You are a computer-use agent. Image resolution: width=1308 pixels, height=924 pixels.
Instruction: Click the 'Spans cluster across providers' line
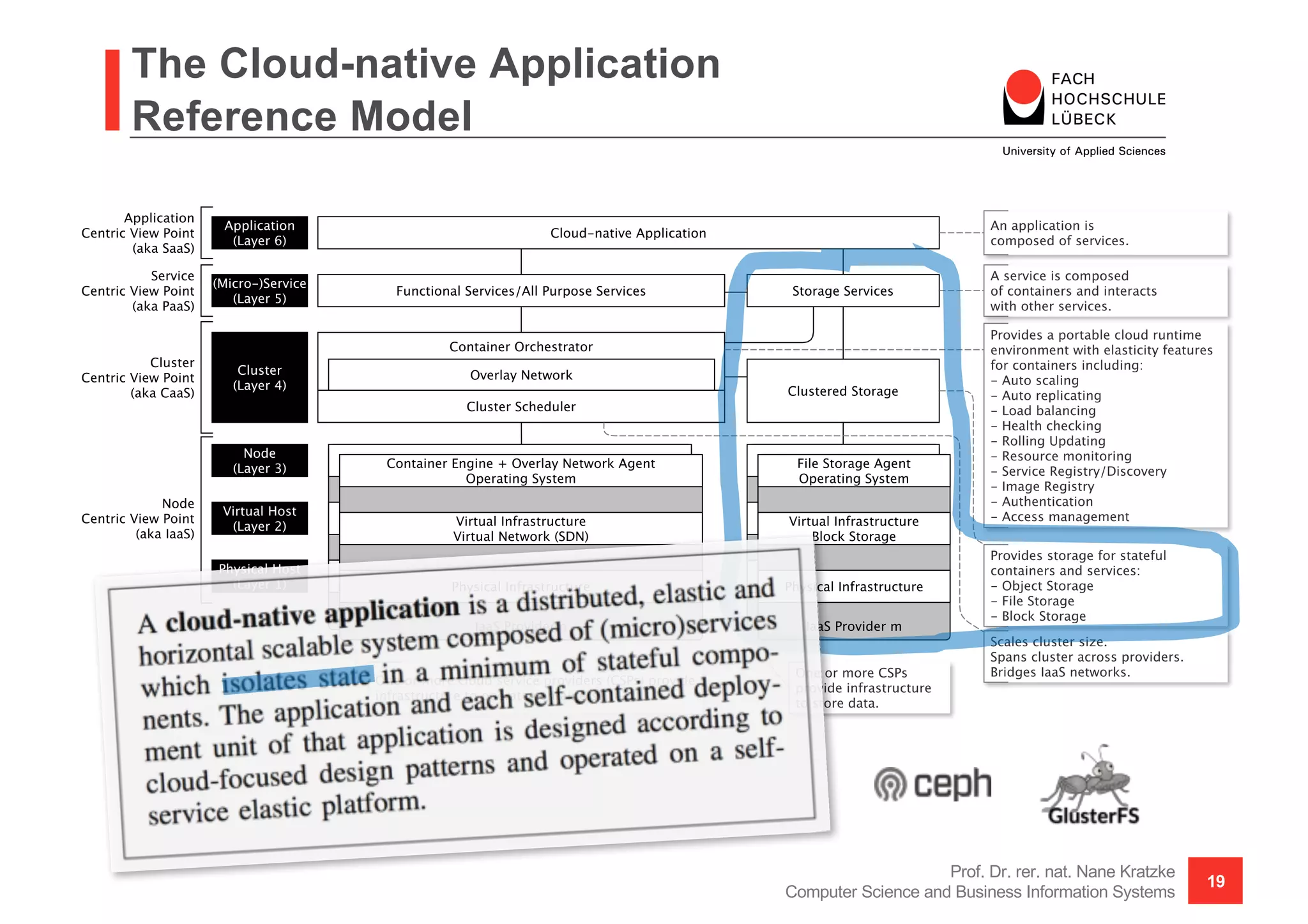(x=1086, y=657)
